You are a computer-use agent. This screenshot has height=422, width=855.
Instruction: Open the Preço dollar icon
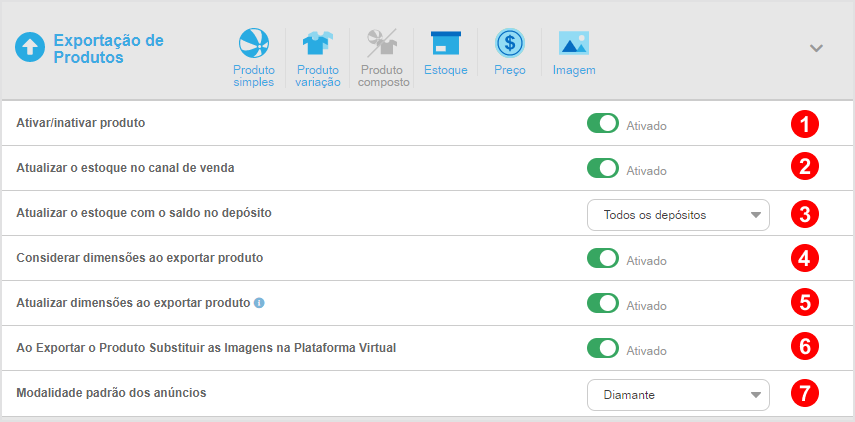[x=510, y=43]
